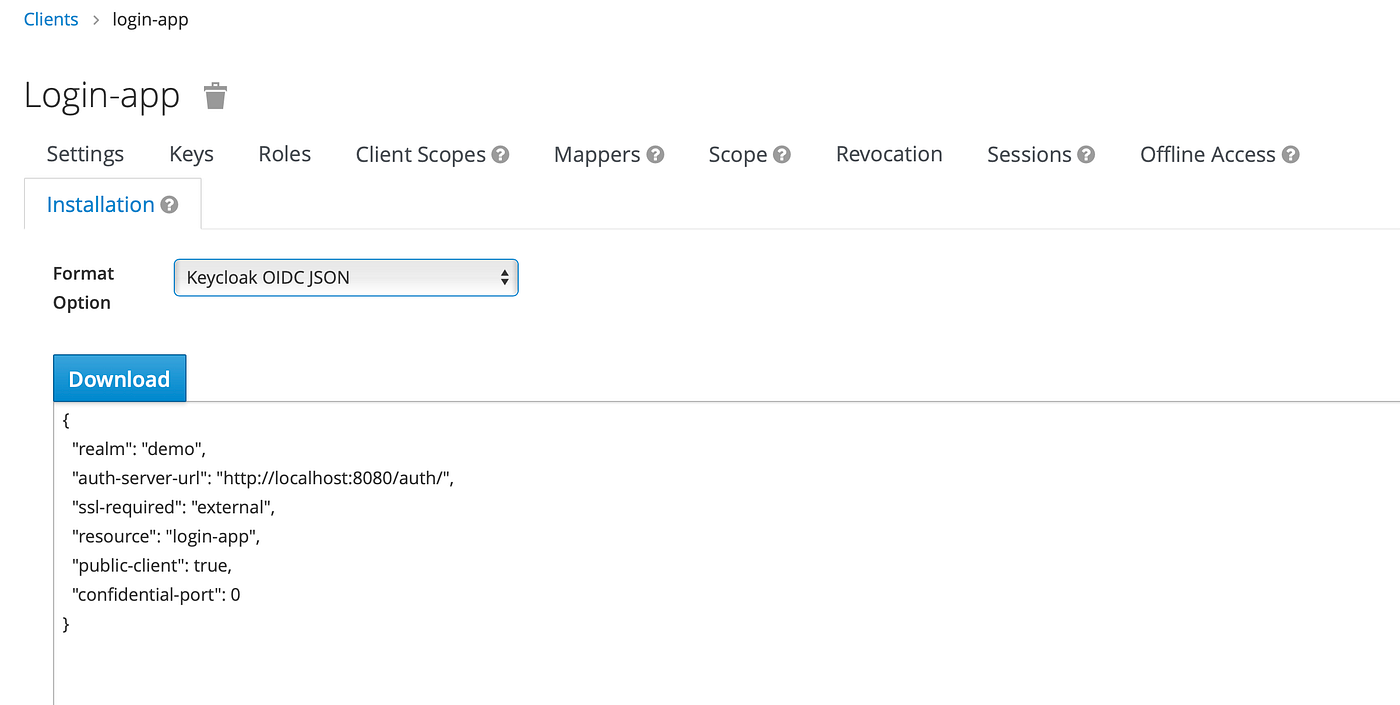Go to the Mappers tab
This screenshot has height=705, width=1400.
pyautogui.click(x=597, y=154)
